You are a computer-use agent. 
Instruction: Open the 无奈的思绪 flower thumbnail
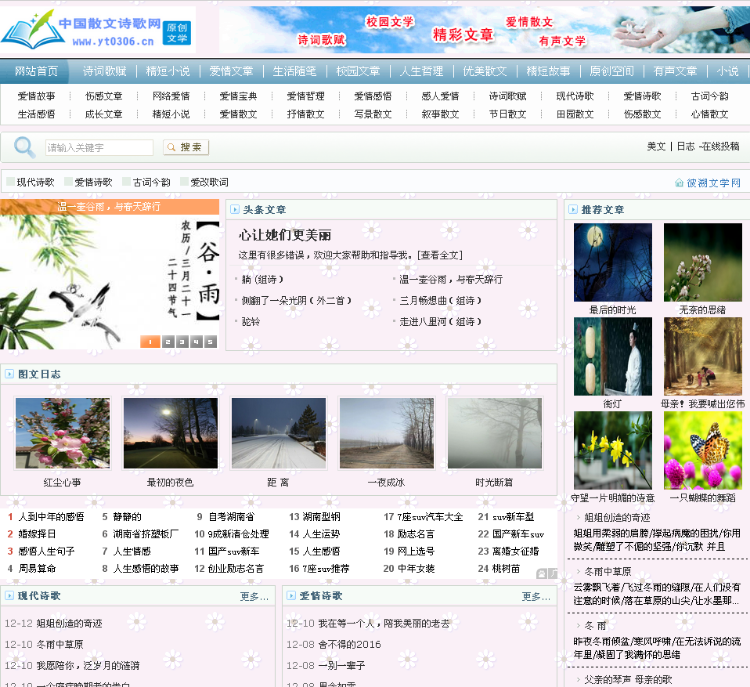[703, 262]
